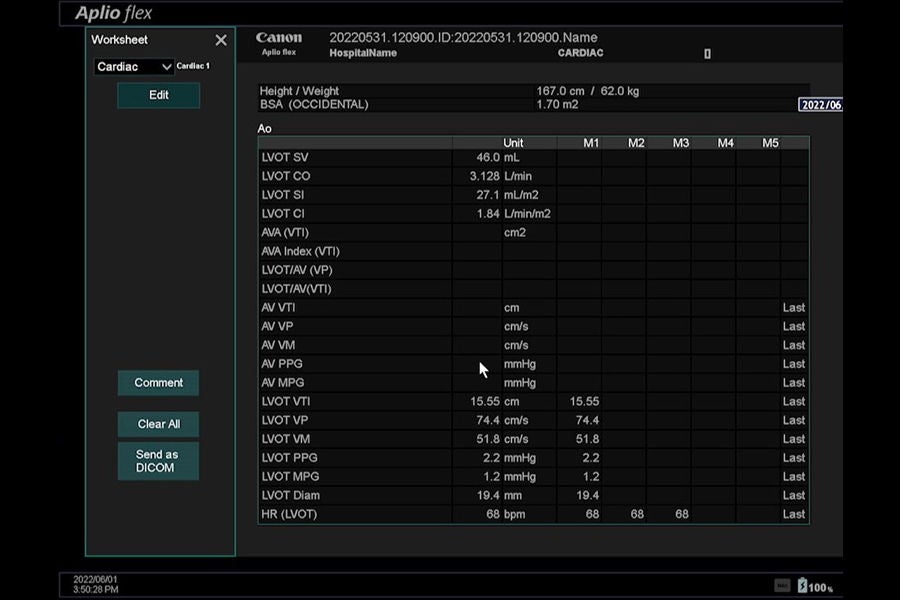Toggle Last method for LVOT VTI

794,402
